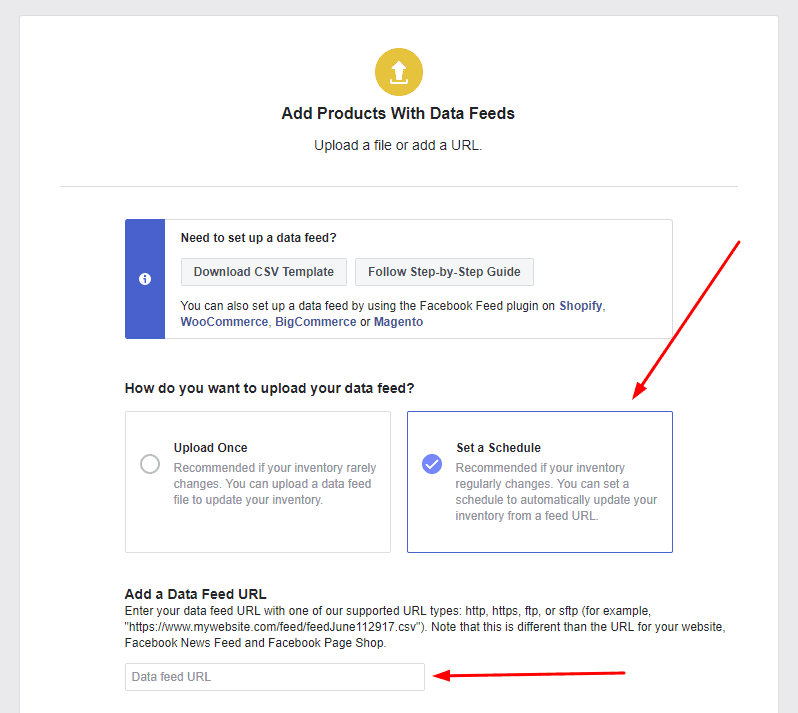
Task: Click the Add Products With Data Feeds heading
Action: 398,114
